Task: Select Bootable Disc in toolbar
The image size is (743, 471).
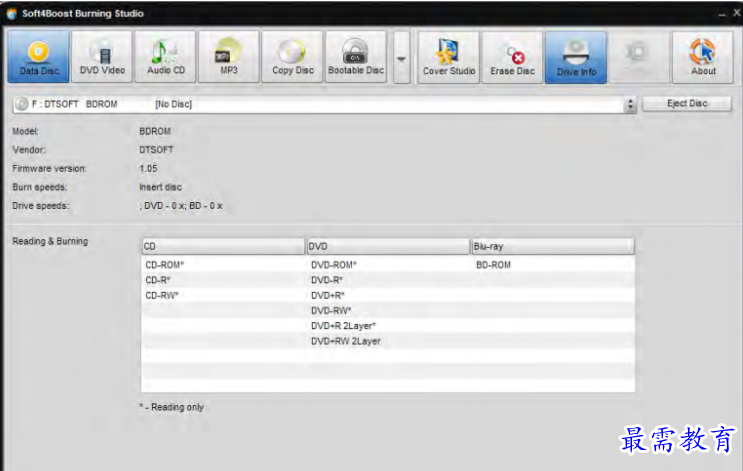Action: 356,57
